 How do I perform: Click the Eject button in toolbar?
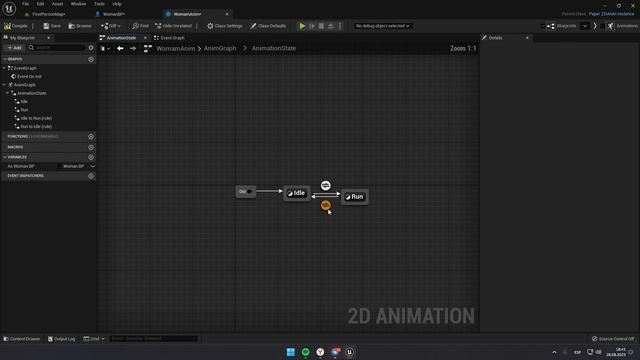(331, 26)
